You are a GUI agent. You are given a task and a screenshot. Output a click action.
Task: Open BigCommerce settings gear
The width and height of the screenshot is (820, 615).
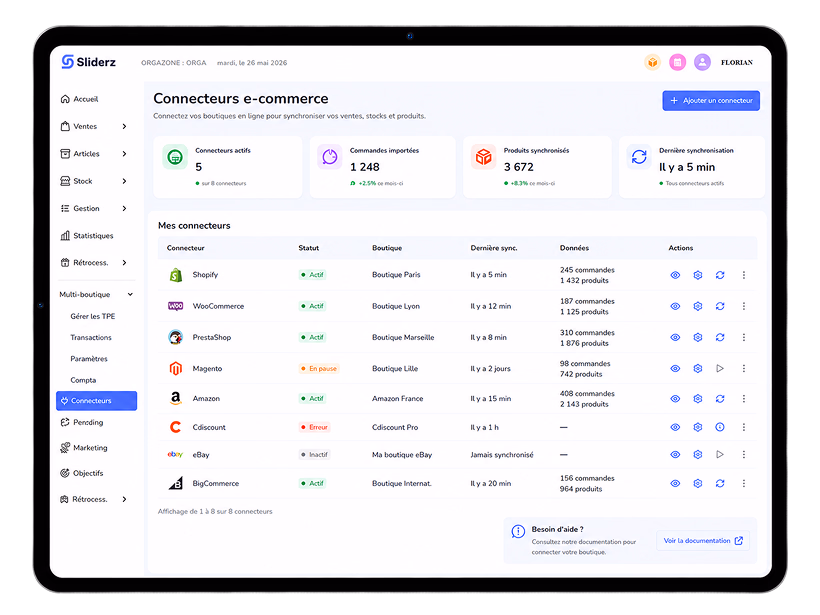click(698, 483)
